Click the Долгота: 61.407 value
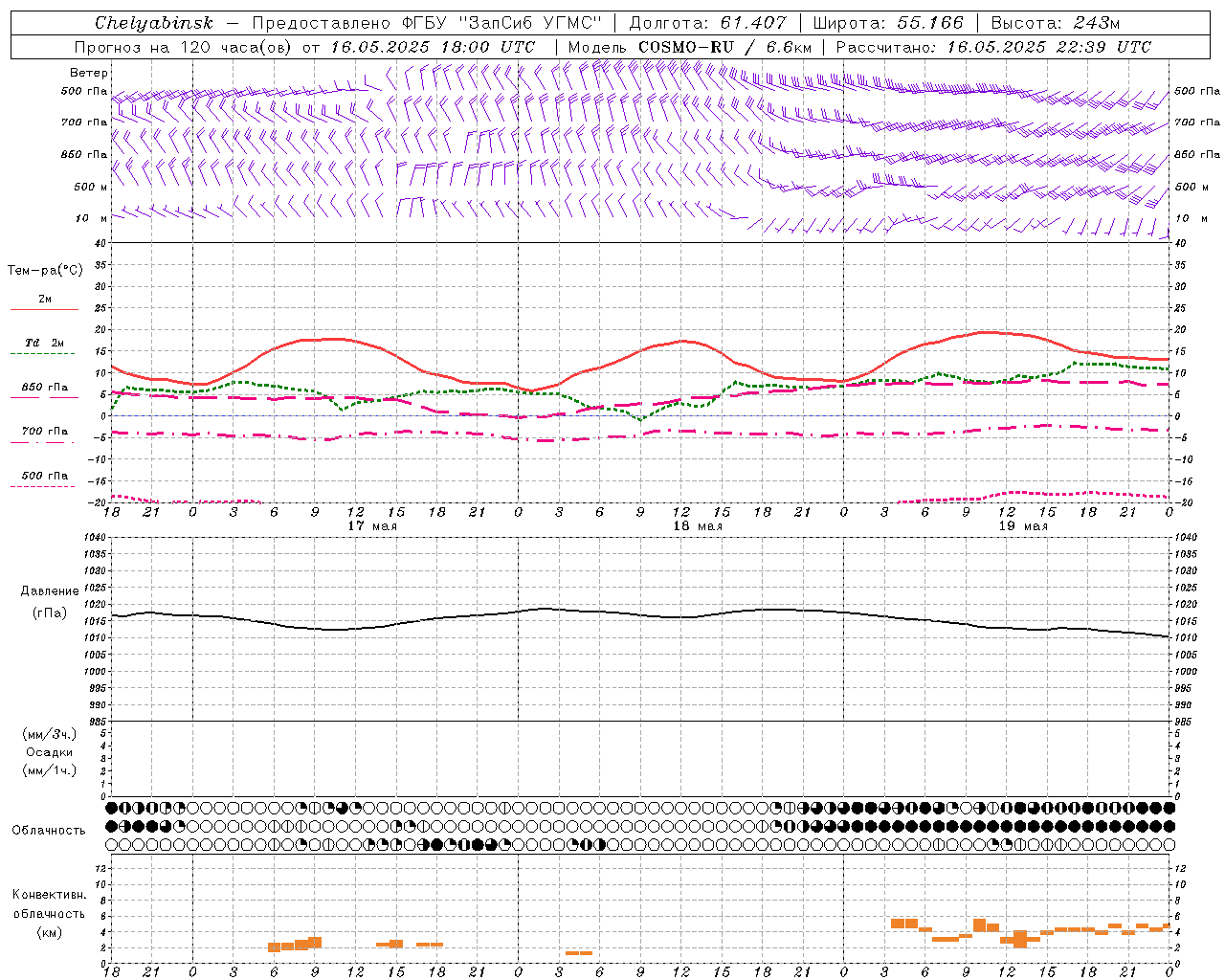The image size is (1225, 980). (x=707, y=23)
